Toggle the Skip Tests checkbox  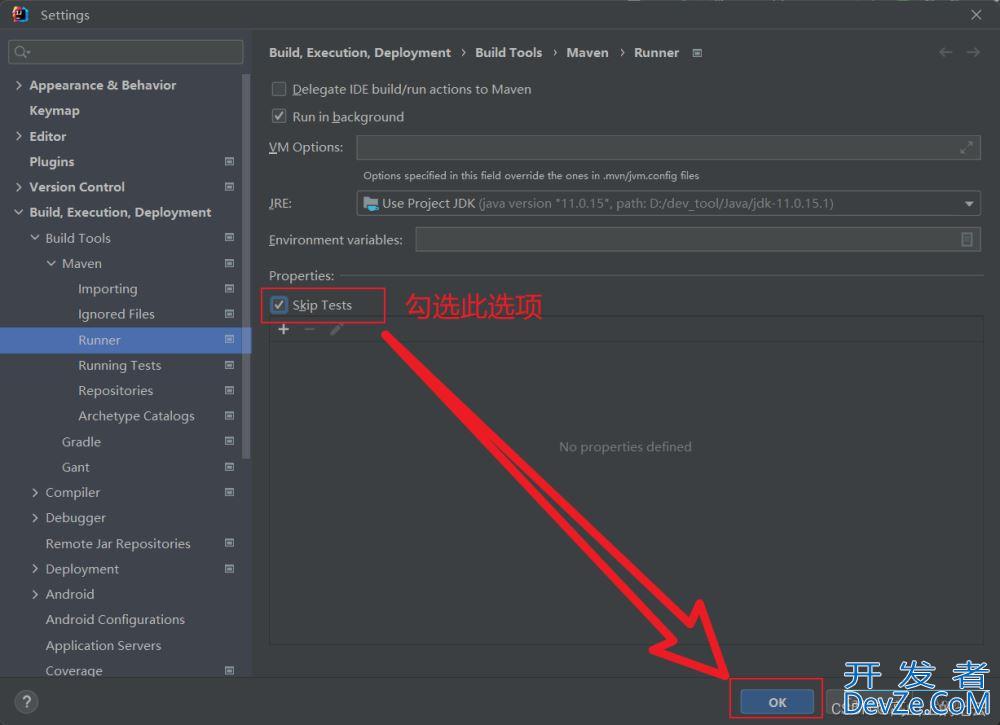click(279, 305)
